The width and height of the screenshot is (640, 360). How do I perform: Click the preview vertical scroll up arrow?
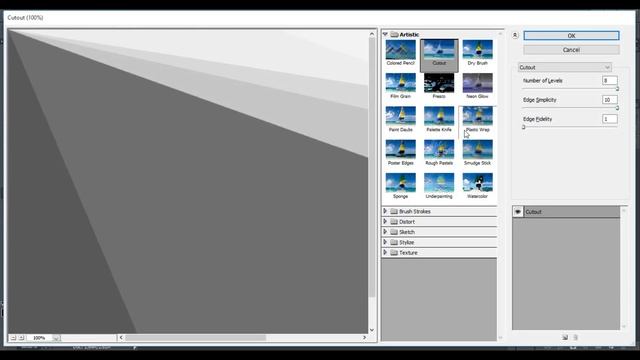click(372, 34)
